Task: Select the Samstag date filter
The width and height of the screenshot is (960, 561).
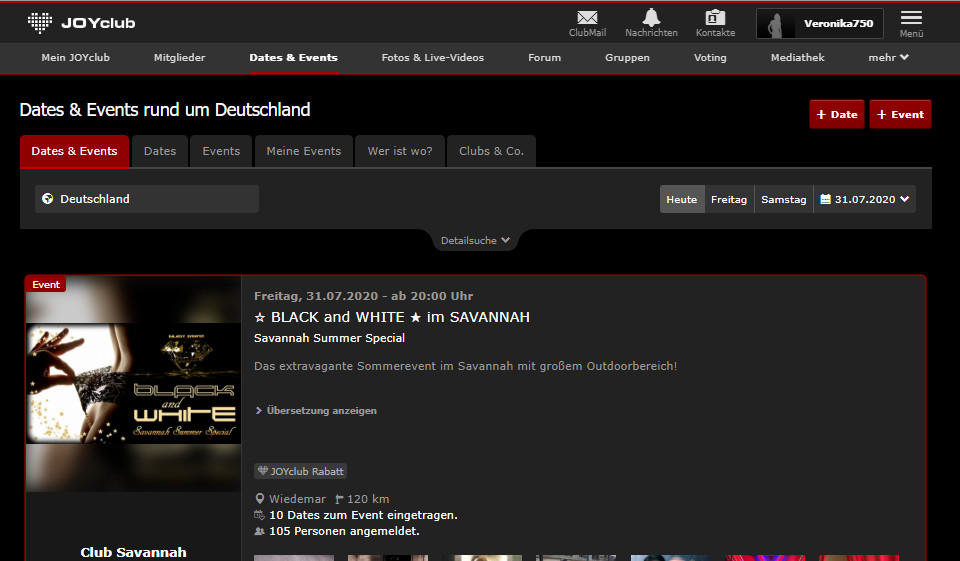Action: click(783, 199)
